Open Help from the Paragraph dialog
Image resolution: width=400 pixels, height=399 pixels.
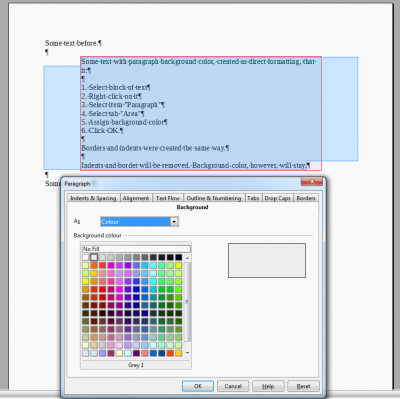click(268, 386)
